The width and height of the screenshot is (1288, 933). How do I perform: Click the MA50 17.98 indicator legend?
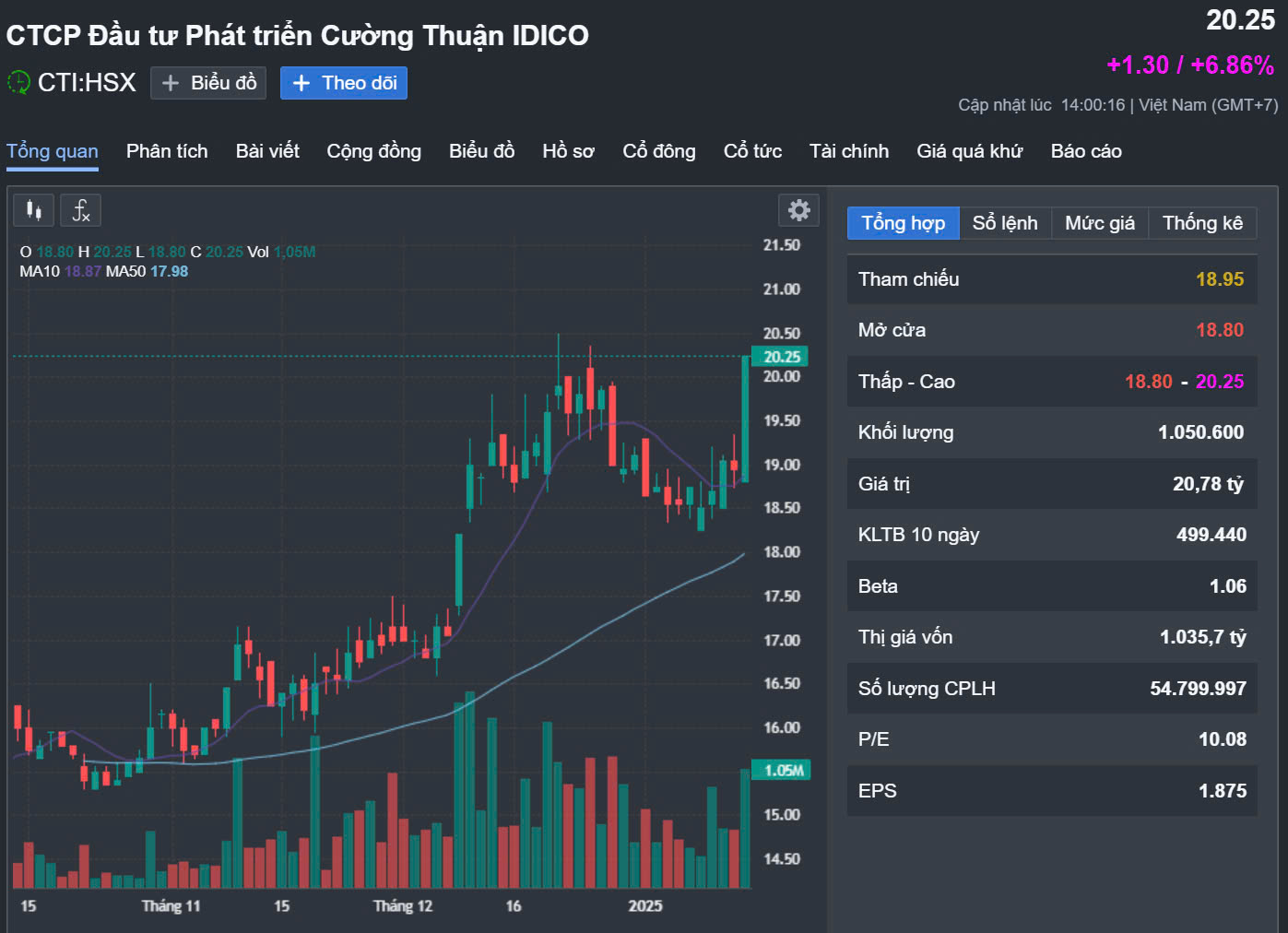(x=147, y=271)
